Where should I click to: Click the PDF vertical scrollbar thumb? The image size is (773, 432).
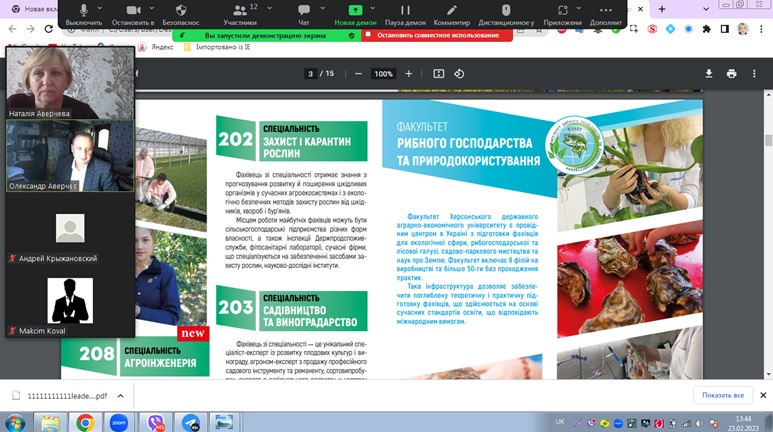768,140
